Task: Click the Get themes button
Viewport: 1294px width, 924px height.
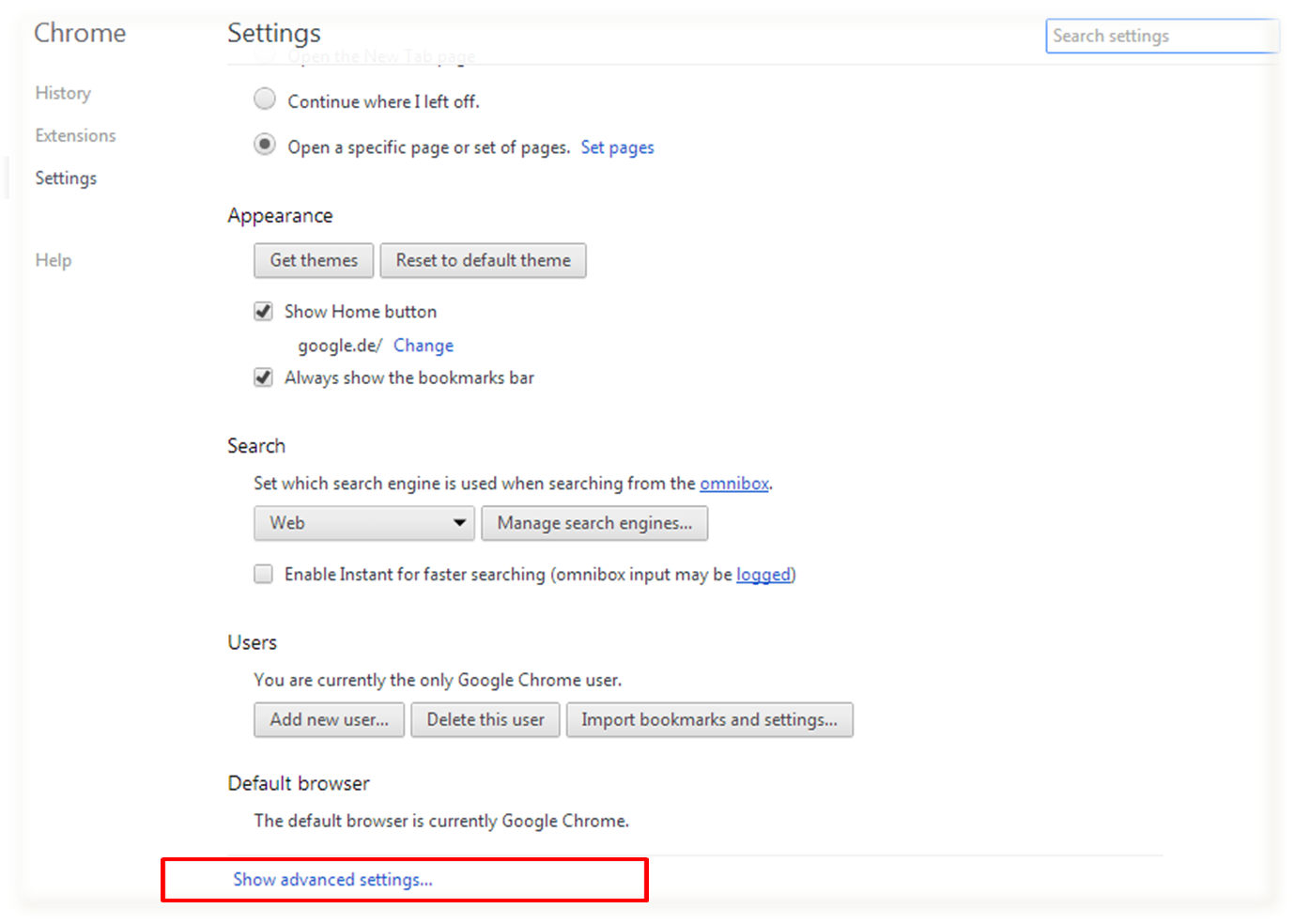Action: (314, 260)
